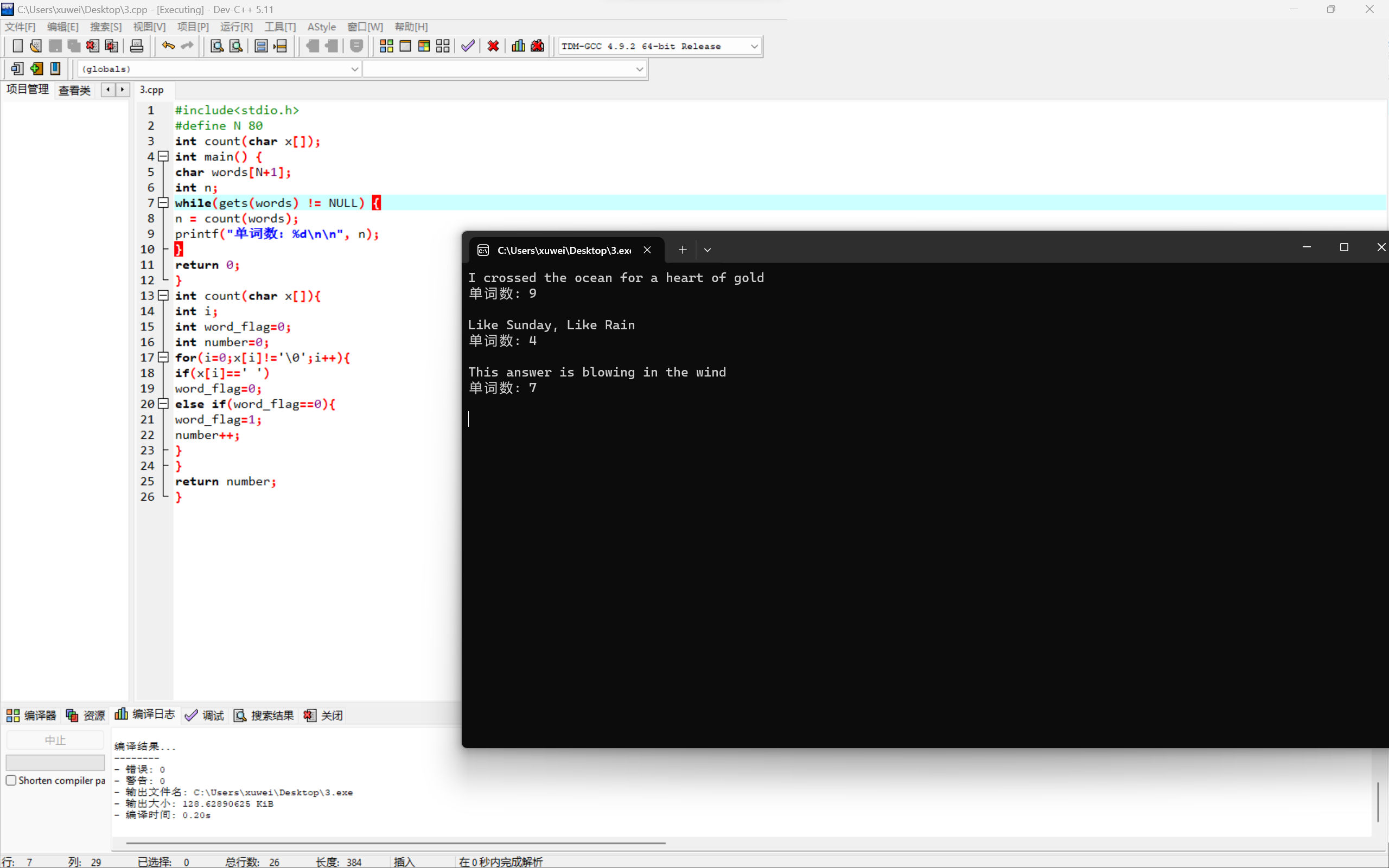Screen dimensions: 1389x868
Task: Switch to the 查看类 side tab
Action: tap(75, 90)
